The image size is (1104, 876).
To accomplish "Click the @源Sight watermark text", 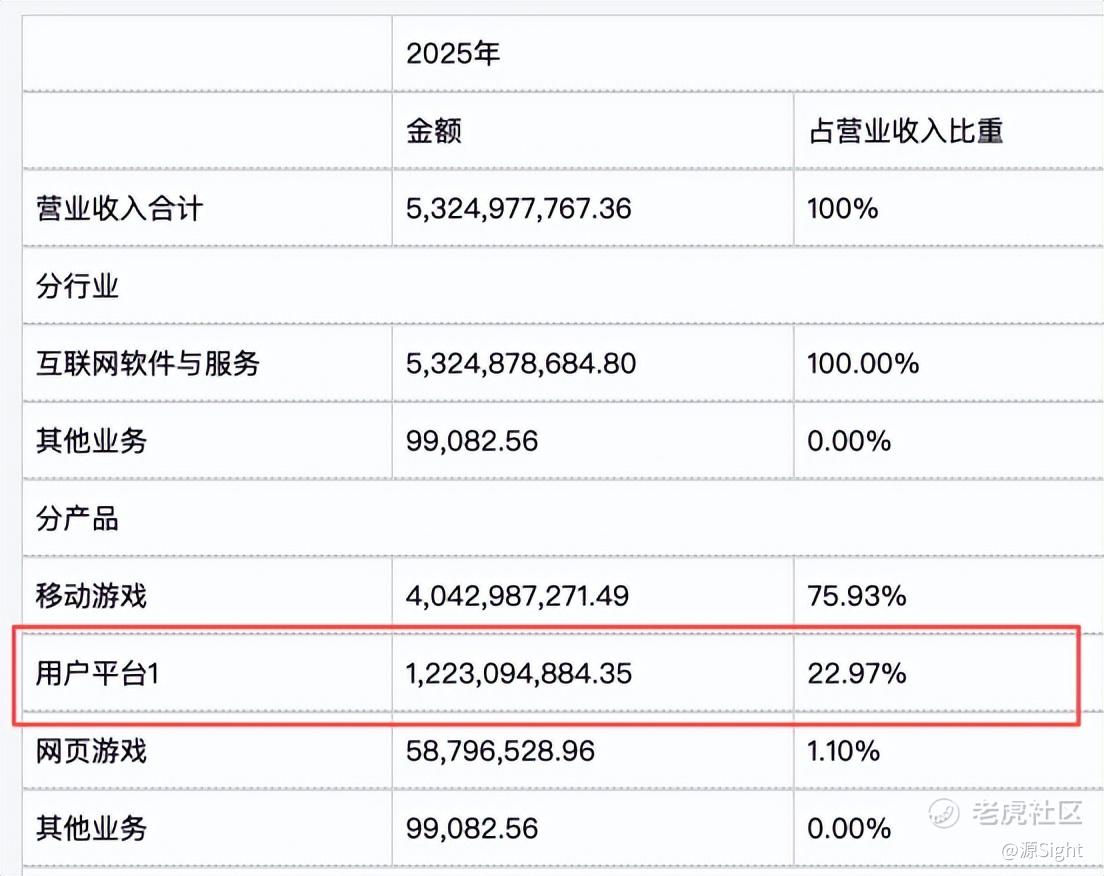I will [1043, 850].
